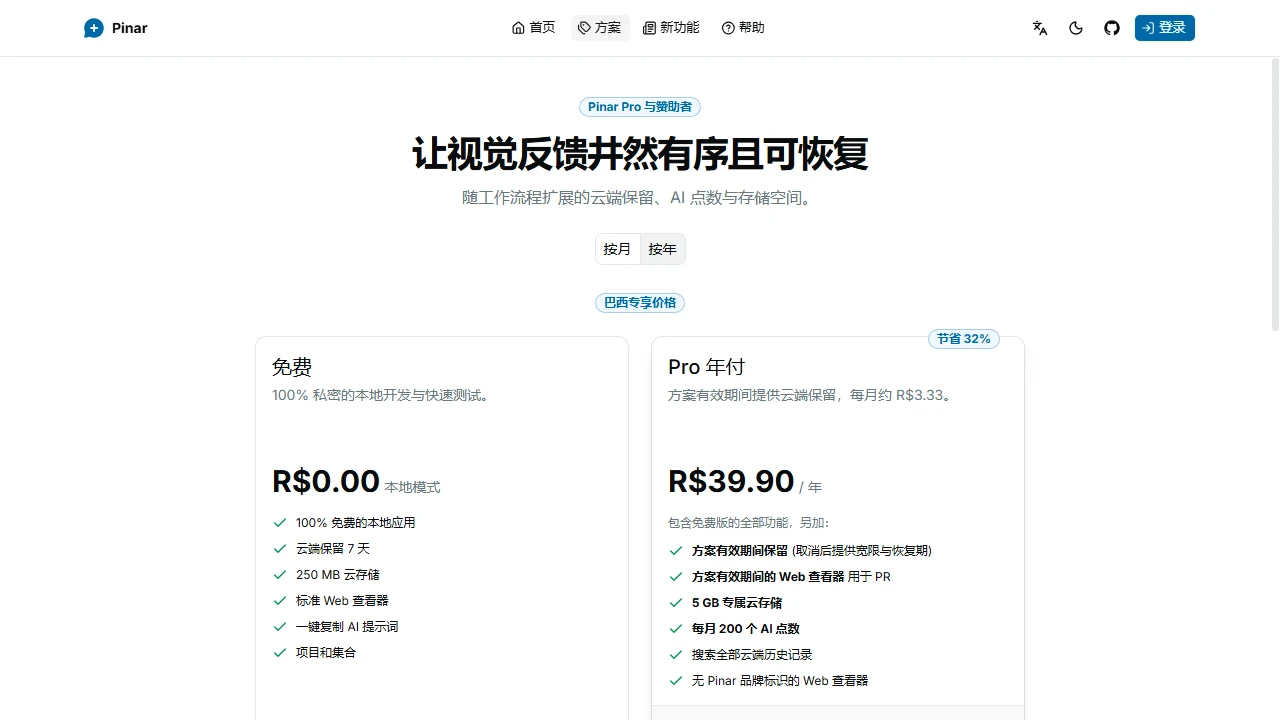Click the check icon beside 5 GB 专属云存储
The width and height of the screenshot is (1280, 720).
coord(676,603)
